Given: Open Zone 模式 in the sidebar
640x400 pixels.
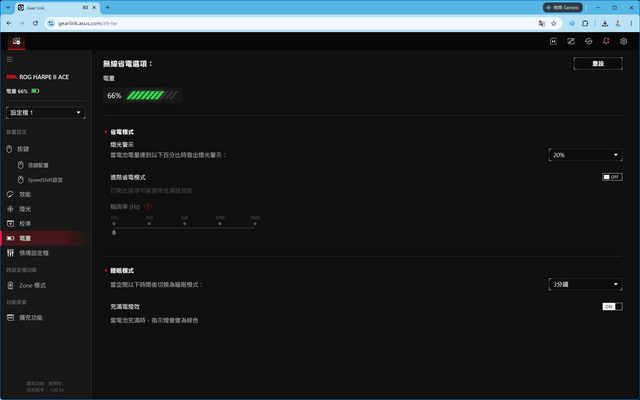Looking at the screenshot, I should [32, 285].
